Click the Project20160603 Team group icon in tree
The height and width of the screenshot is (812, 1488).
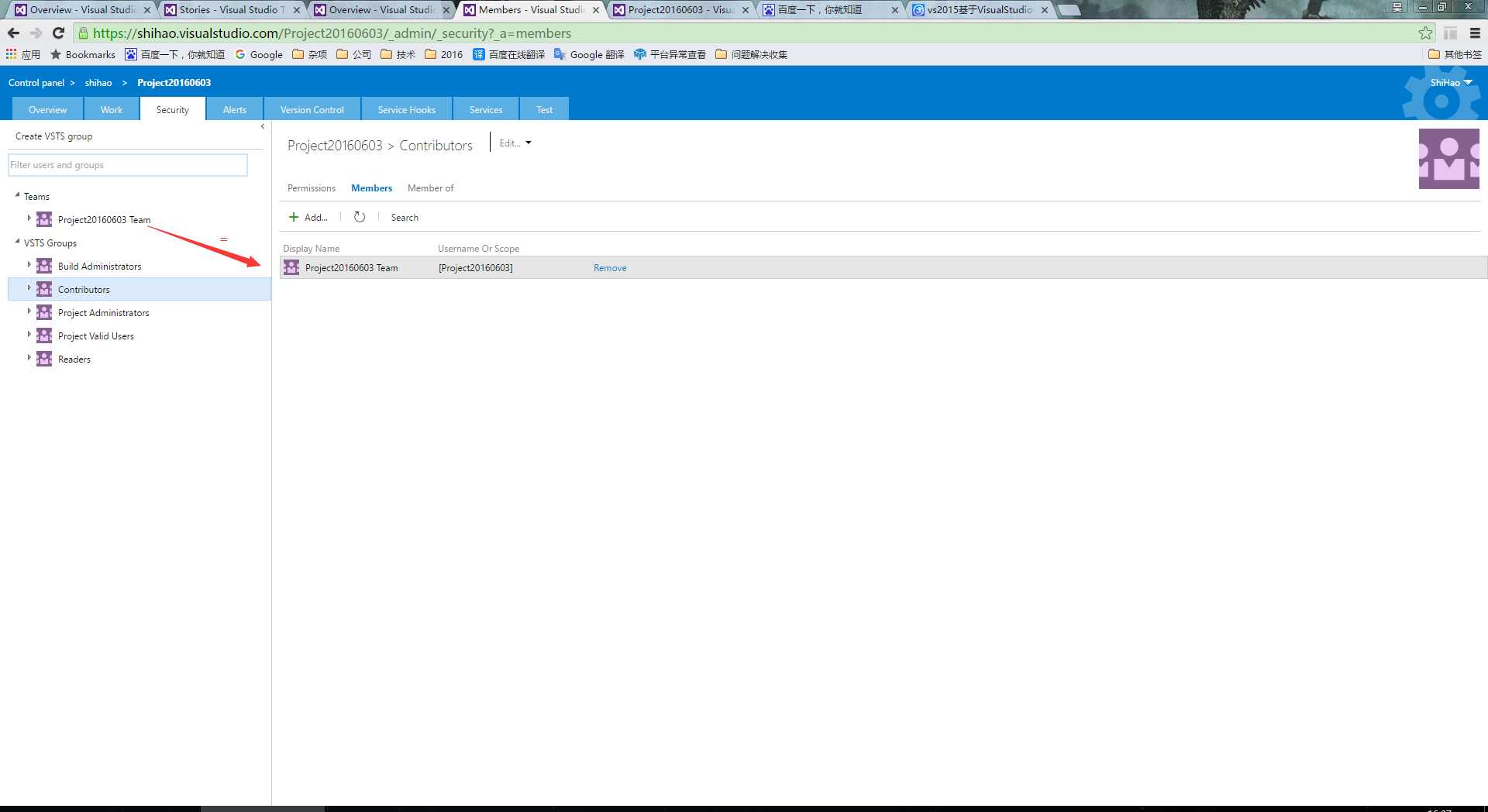(x=45, y=219)
